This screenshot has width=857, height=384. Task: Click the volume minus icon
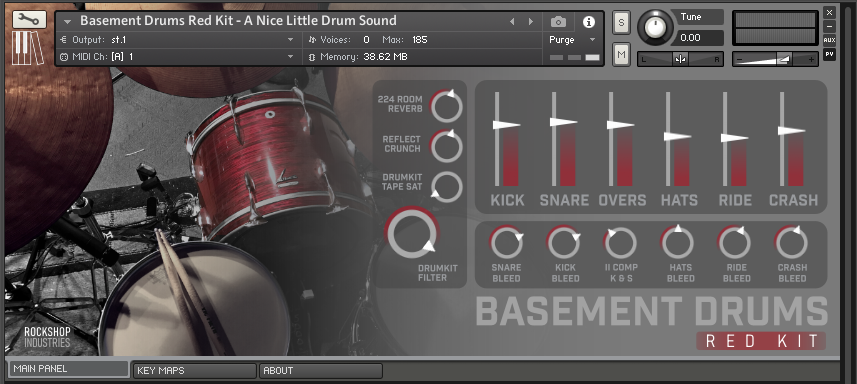(x=740, y=59)
